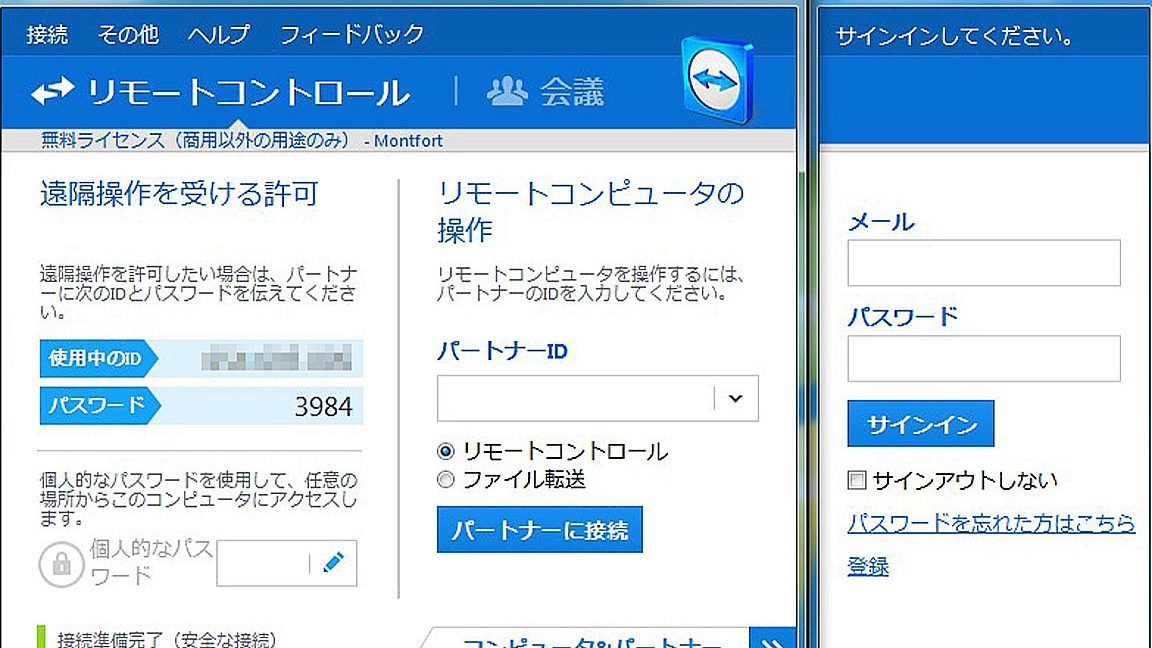Select the ファイル転送 radio button
Screen dimensions: 1152x648
click(x=446, y=480)
